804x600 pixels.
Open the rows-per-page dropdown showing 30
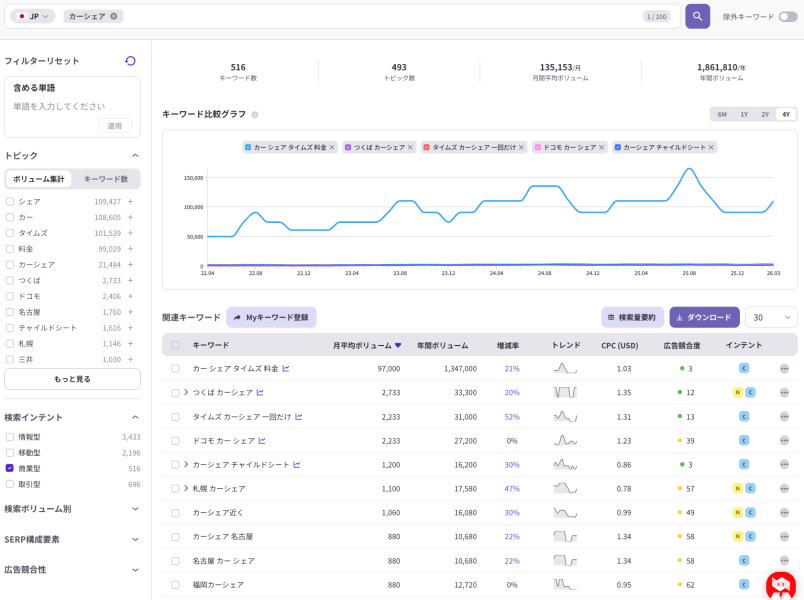pos(771,317)
